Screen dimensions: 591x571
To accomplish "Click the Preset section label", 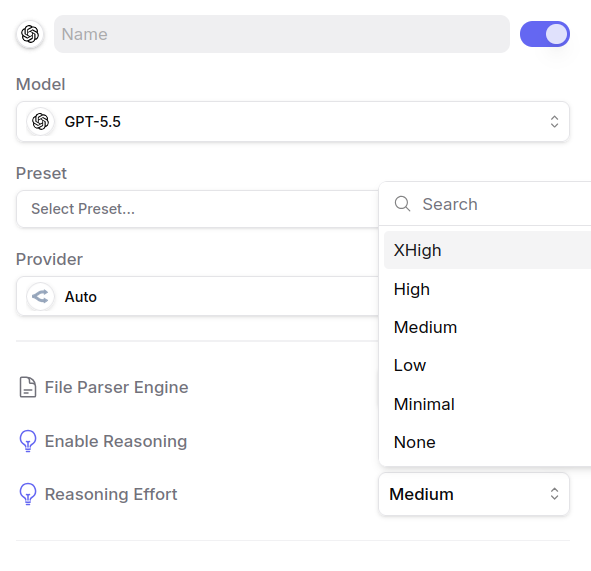I will tap(41, 173).
